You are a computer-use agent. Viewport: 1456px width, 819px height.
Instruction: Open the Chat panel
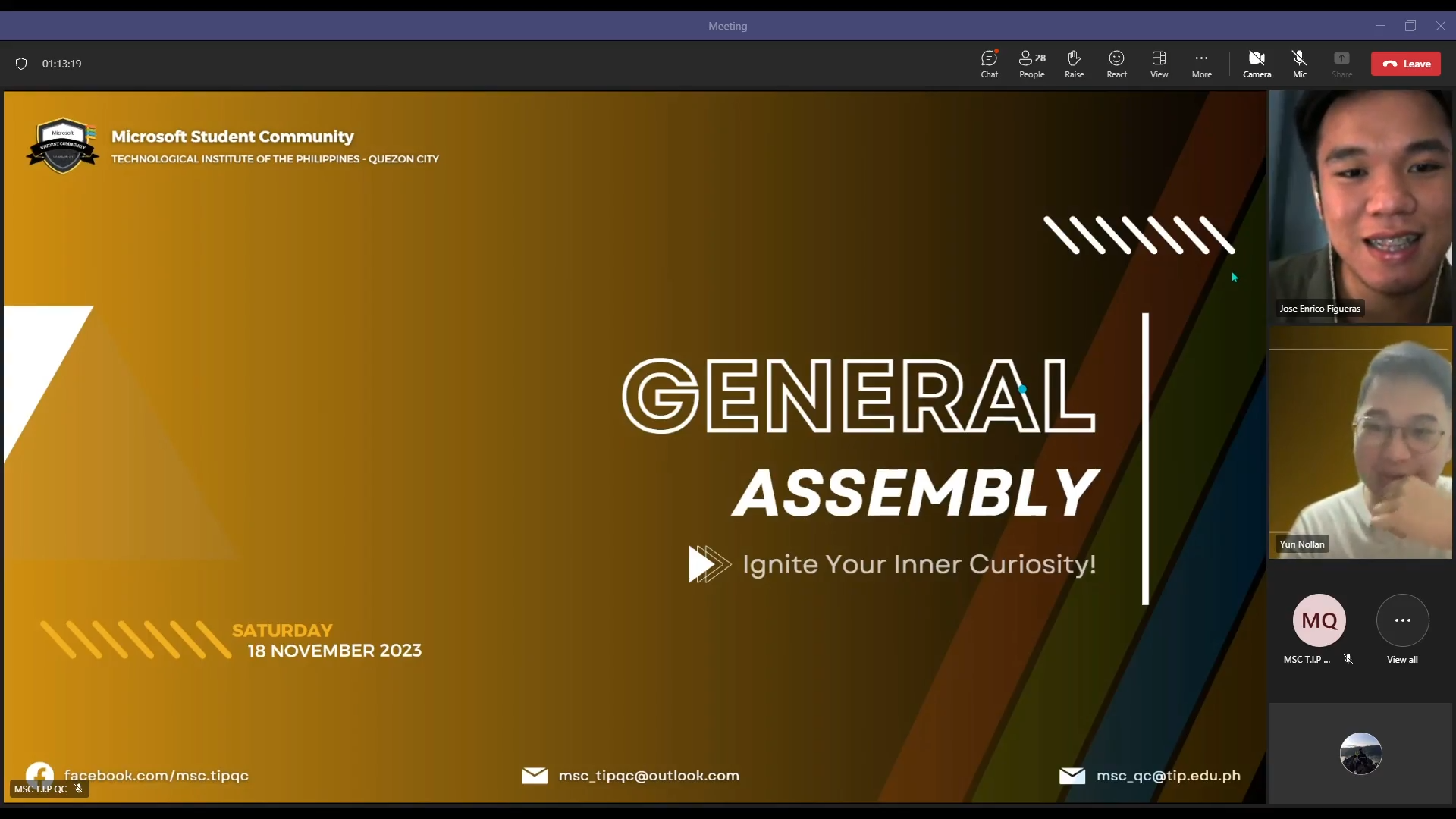990,64
